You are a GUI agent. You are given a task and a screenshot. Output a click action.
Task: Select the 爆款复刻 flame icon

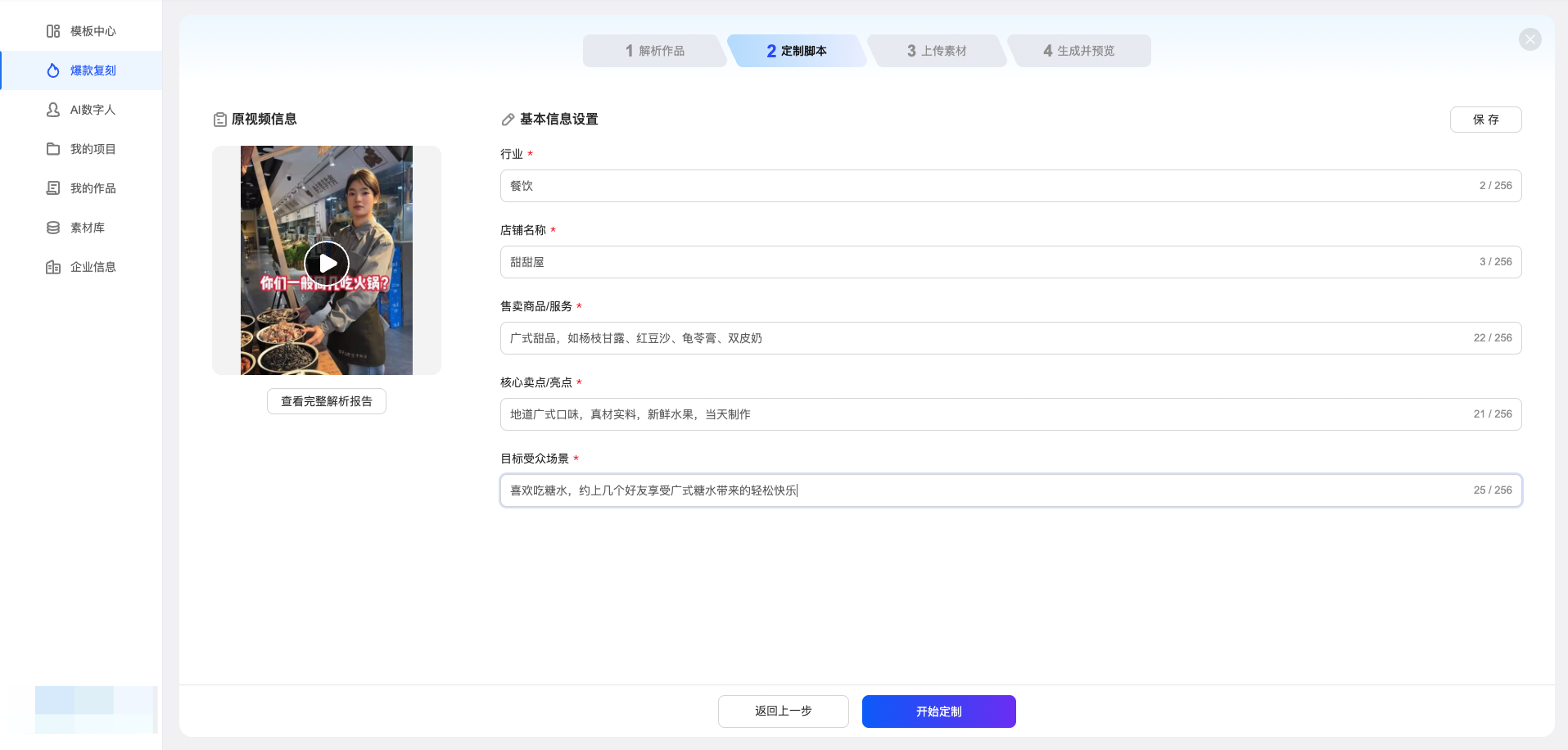(x=53, y=70)
